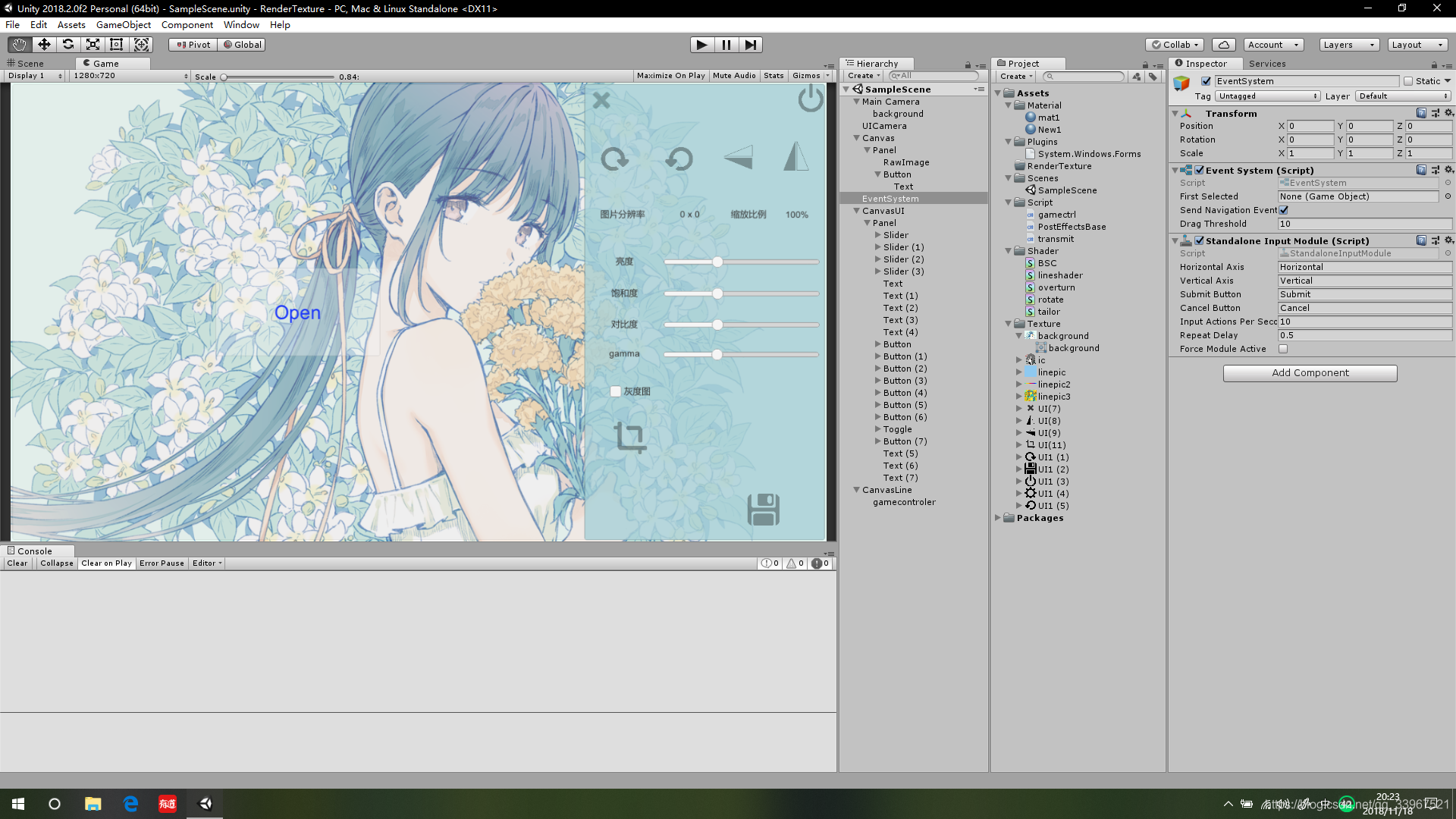Toggle Maximize On Play

click(x=670, y=76)
